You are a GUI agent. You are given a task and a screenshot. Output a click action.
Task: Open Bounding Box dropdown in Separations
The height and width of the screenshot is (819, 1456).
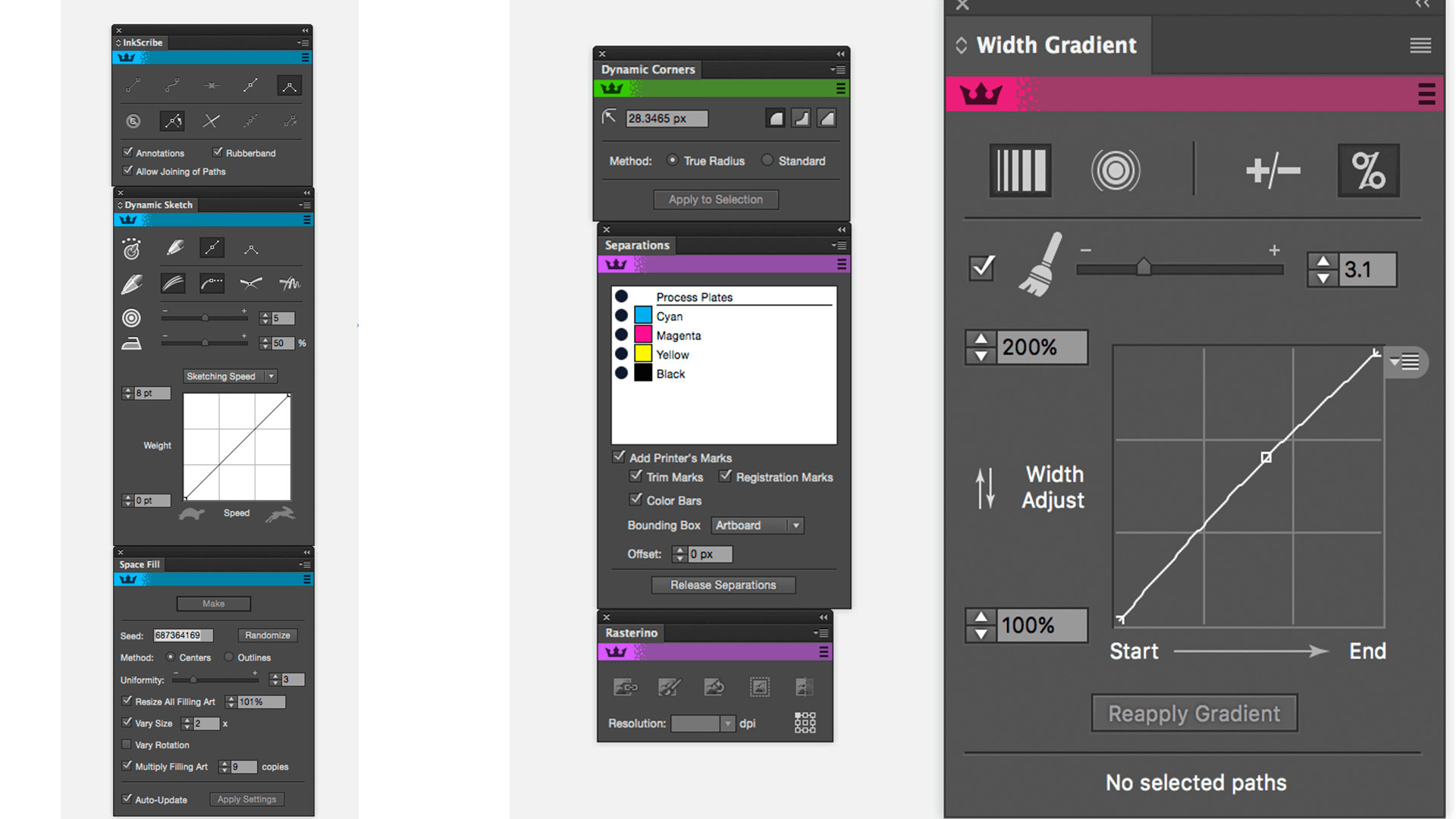pos(757,525)
